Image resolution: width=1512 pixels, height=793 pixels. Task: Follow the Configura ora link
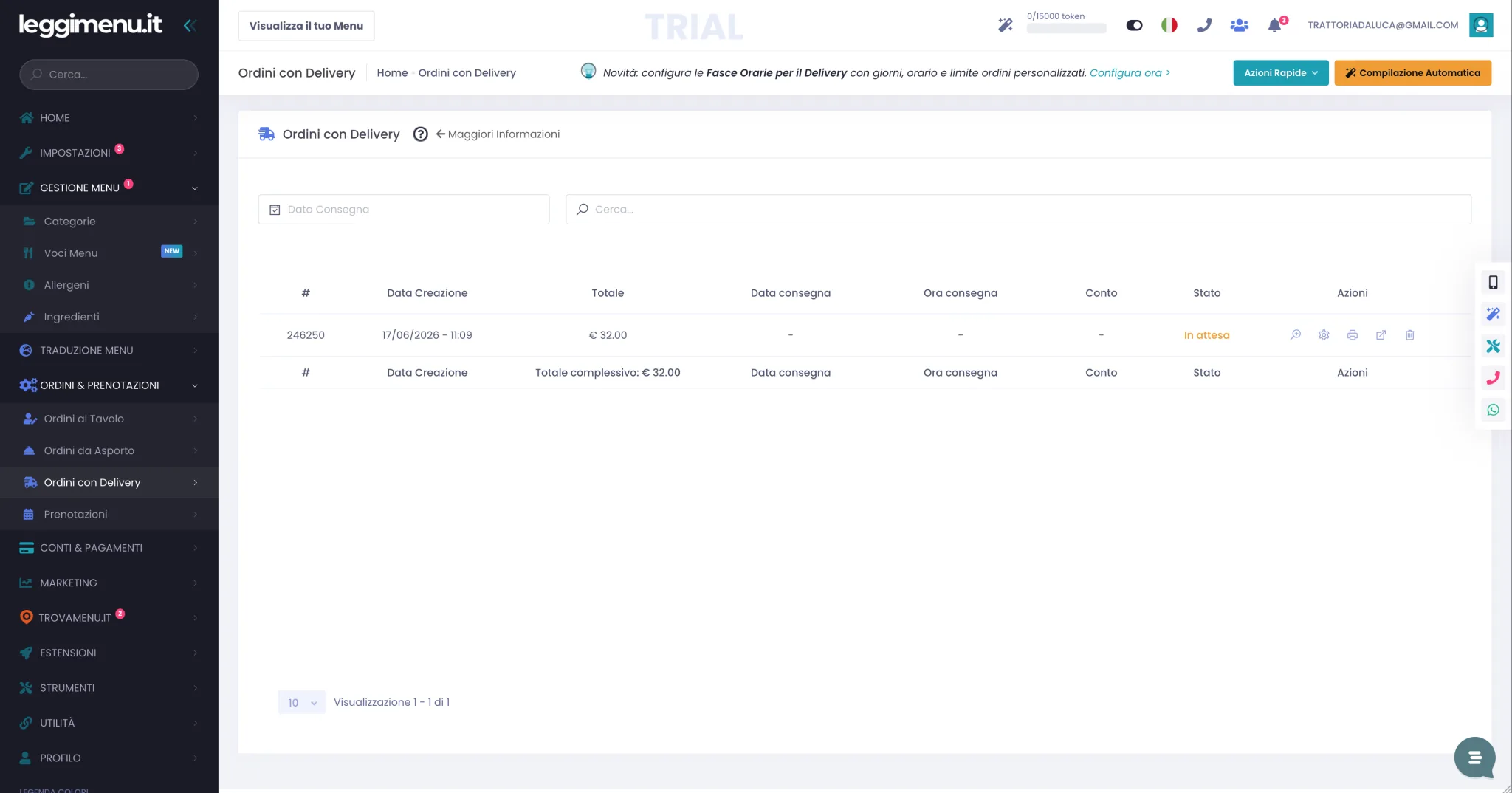[1130, 73]
